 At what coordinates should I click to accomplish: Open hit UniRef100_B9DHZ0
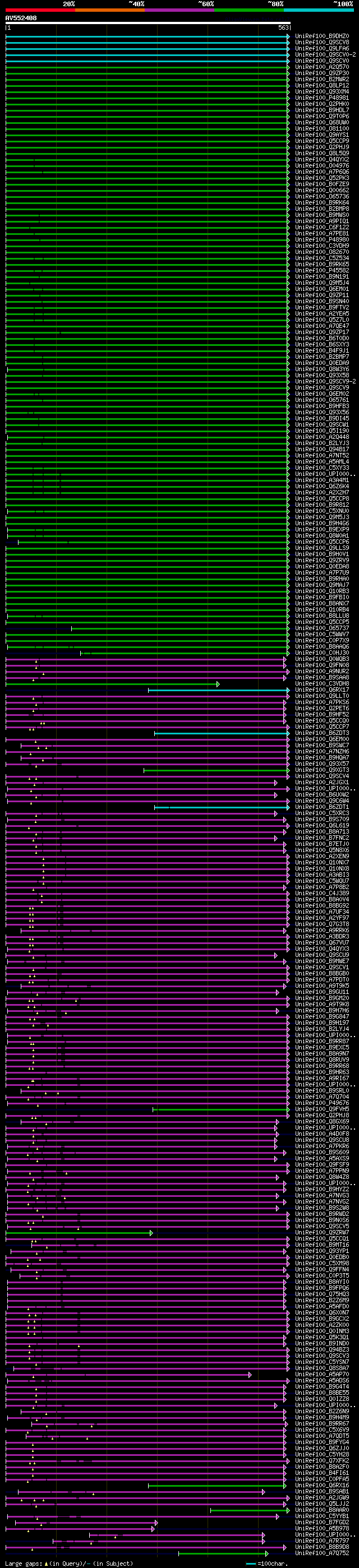323,36
